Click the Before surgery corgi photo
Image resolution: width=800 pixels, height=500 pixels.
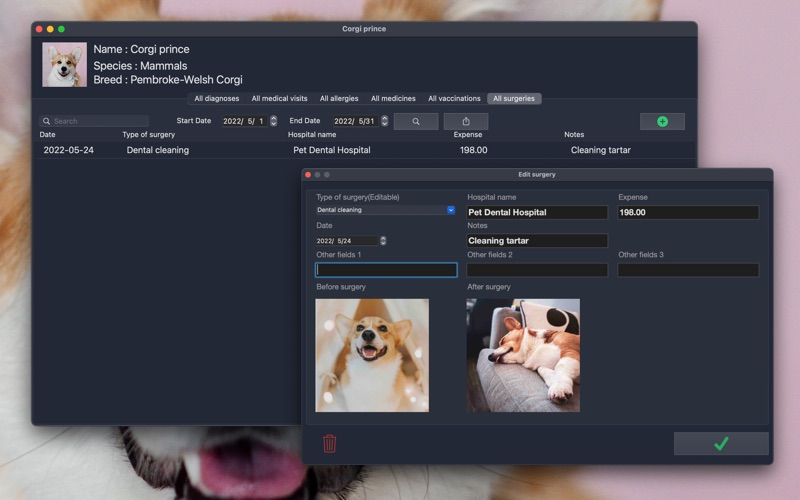pos(372,355)
